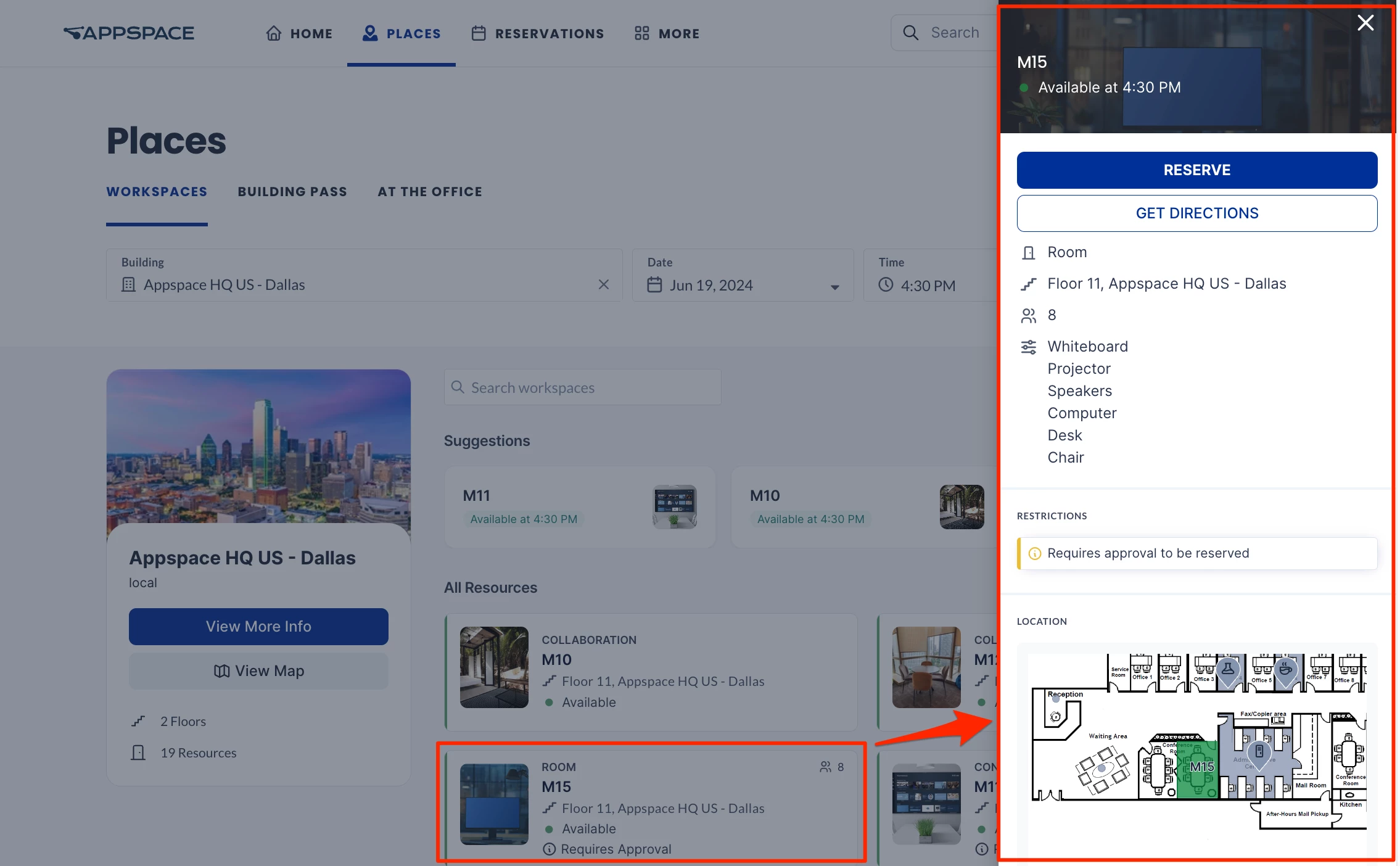The image size is (1400, 866).
Task: Click the search magnifier icon in header
Action: tap(910, 33)
